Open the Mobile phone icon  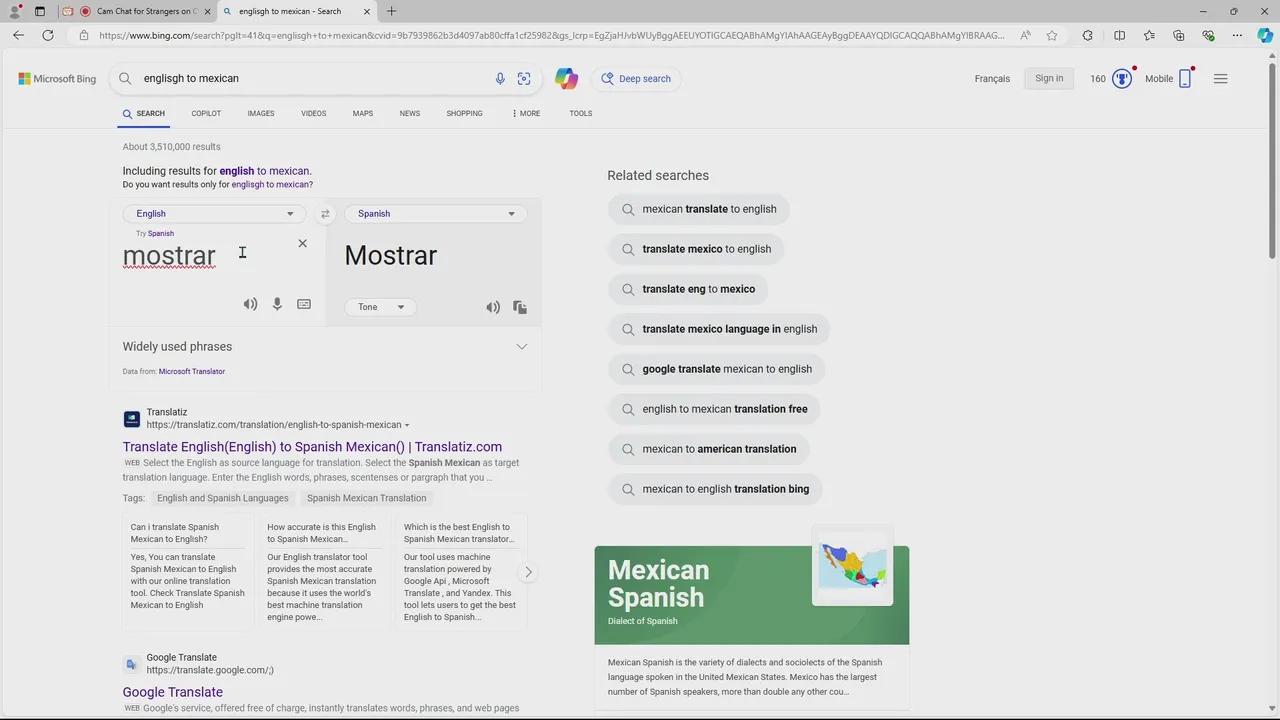coord(1185,78)
